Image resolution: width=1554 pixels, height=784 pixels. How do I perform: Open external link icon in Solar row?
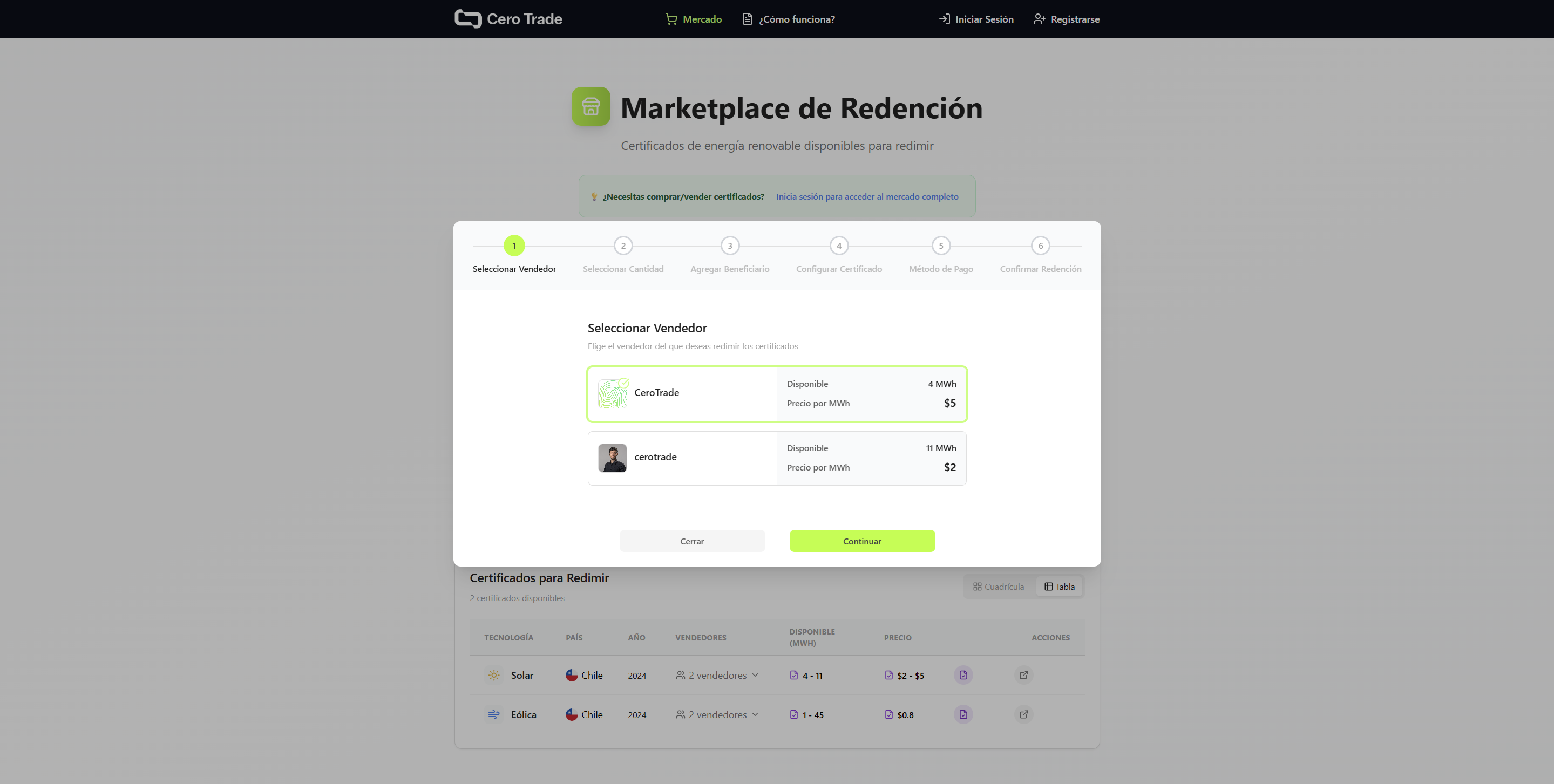1023,675
